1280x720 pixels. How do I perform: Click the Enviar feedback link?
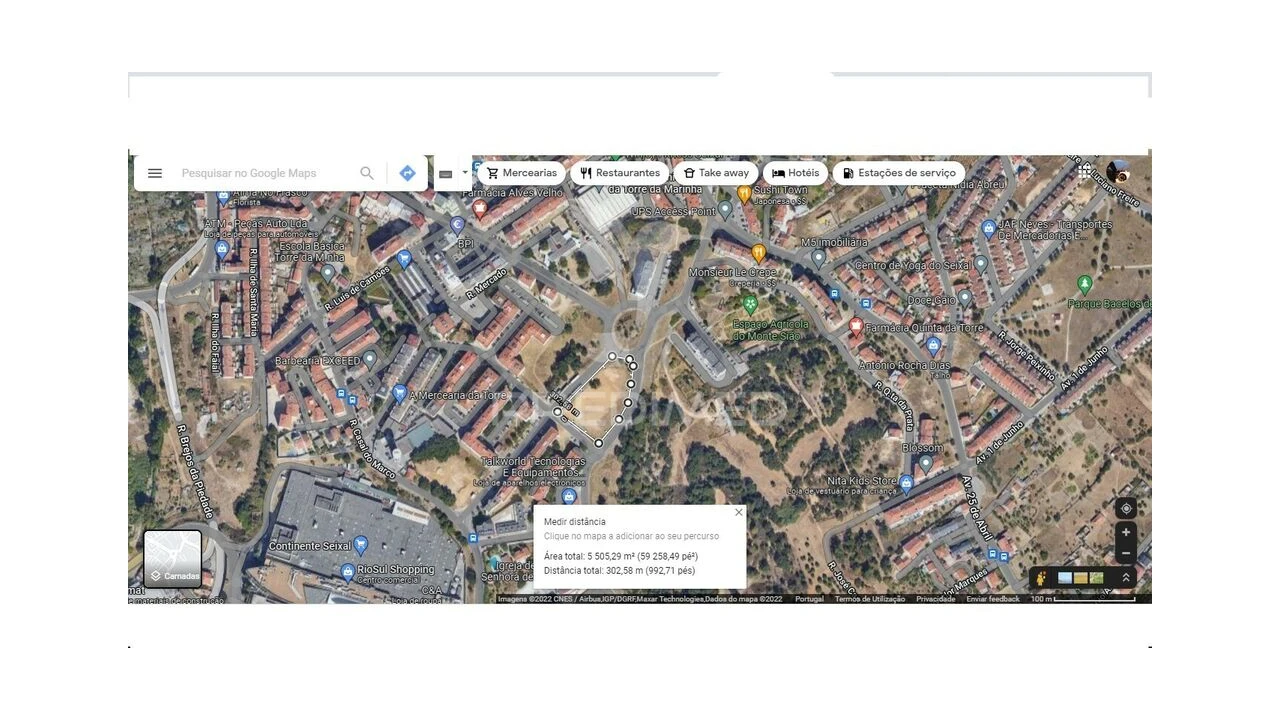[992, 597]
